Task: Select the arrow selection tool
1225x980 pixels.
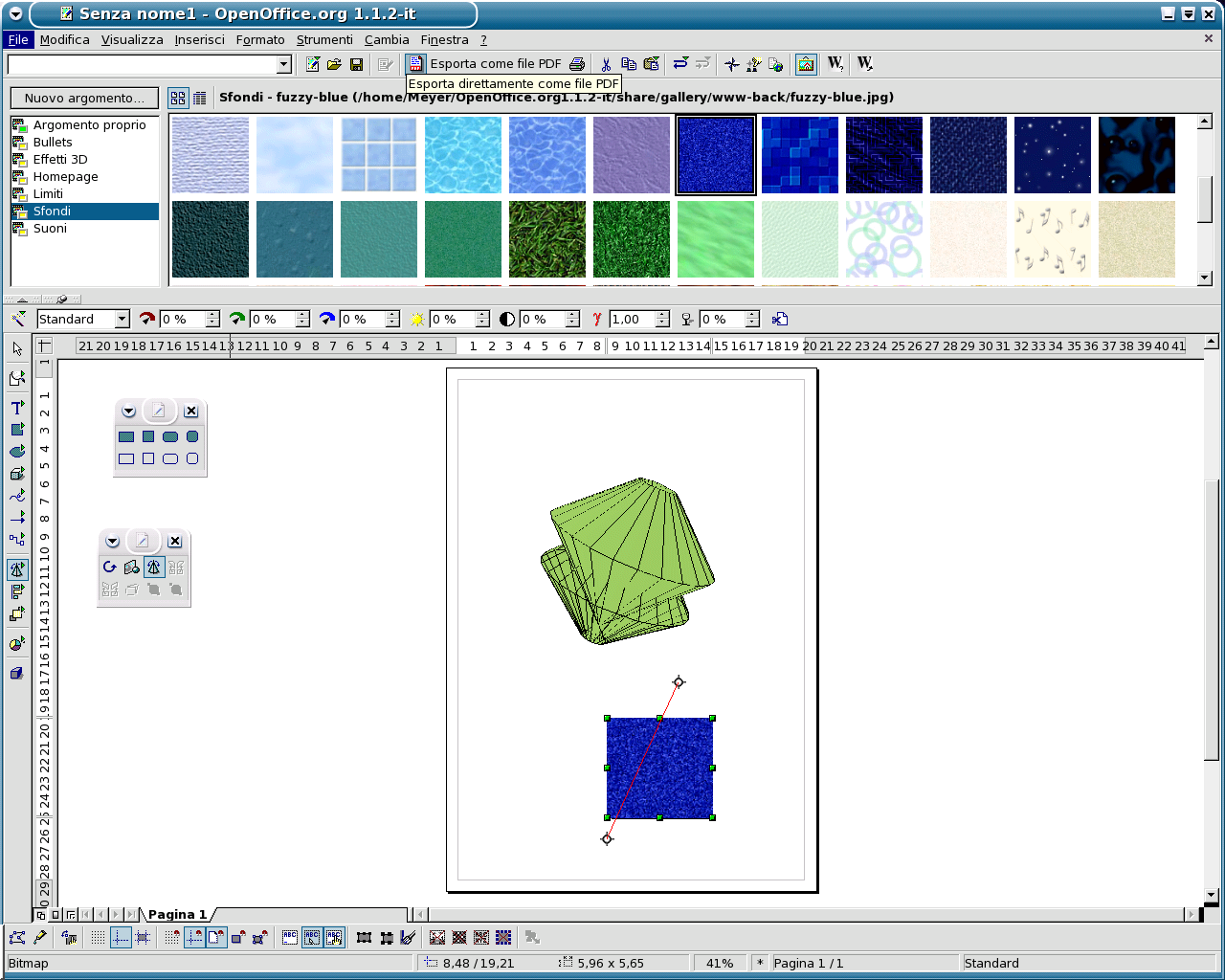Action: pos(17,349)
